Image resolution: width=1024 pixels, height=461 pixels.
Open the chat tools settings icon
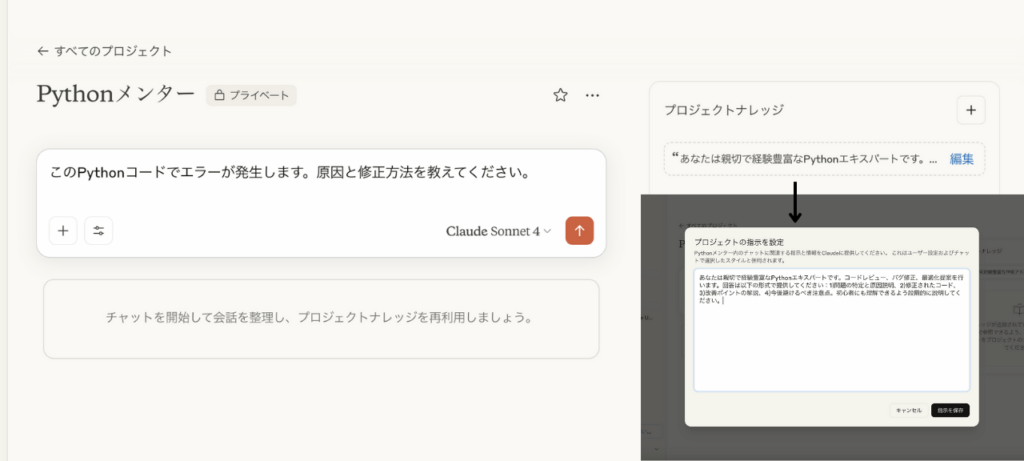pos(99,230)
